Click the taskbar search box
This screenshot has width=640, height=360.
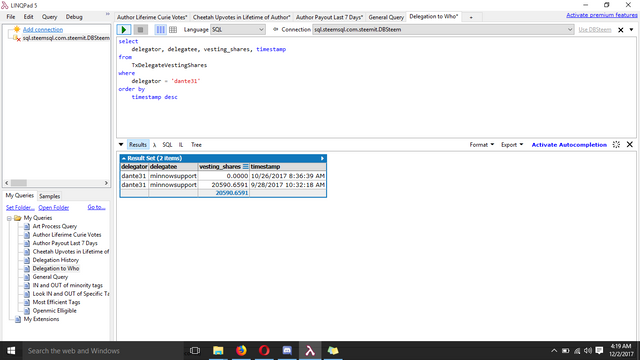(x=102, y=351)
